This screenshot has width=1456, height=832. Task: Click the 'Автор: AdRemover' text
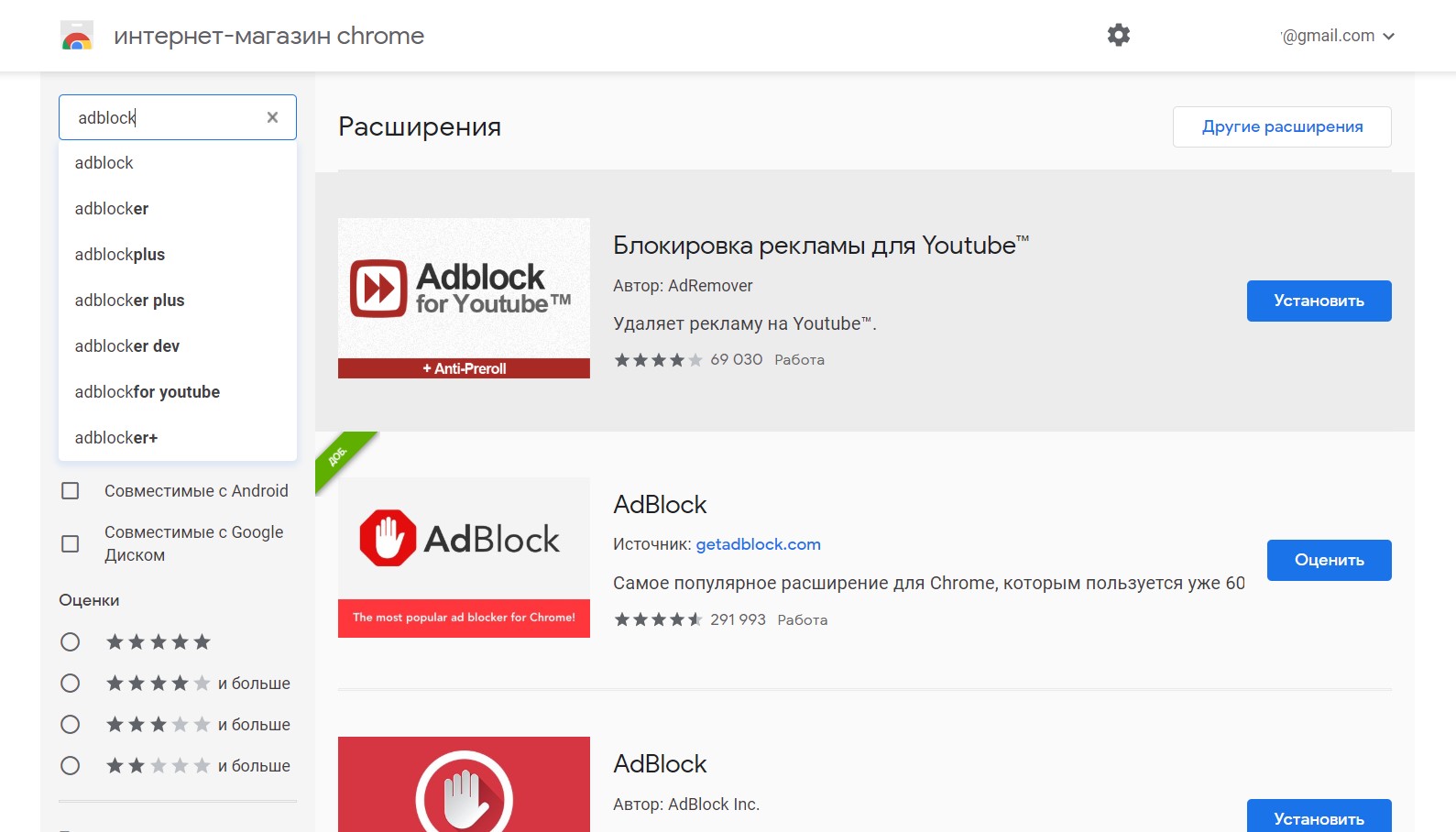[x=683, y=286]
